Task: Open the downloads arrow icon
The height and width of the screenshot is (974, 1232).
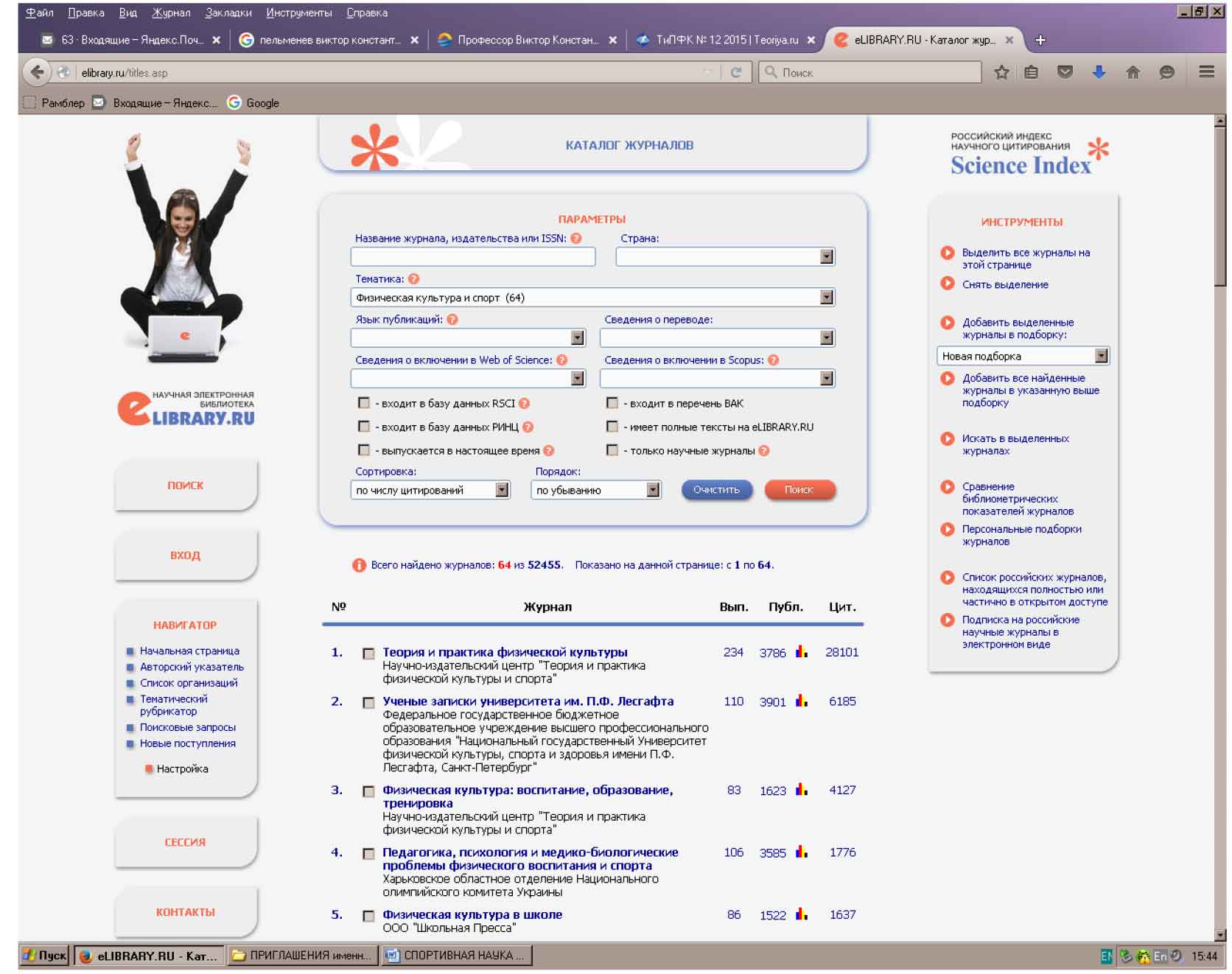Action: tap(1099, 72)
